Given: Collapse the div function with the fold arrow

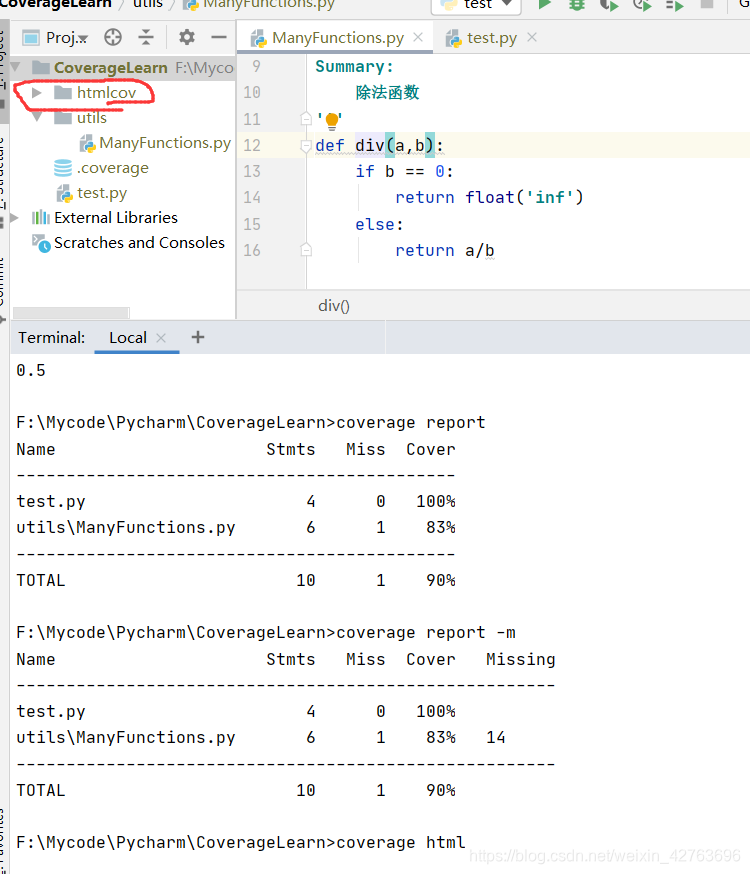Looking at the screenshot, I should [x=306, y=144].
